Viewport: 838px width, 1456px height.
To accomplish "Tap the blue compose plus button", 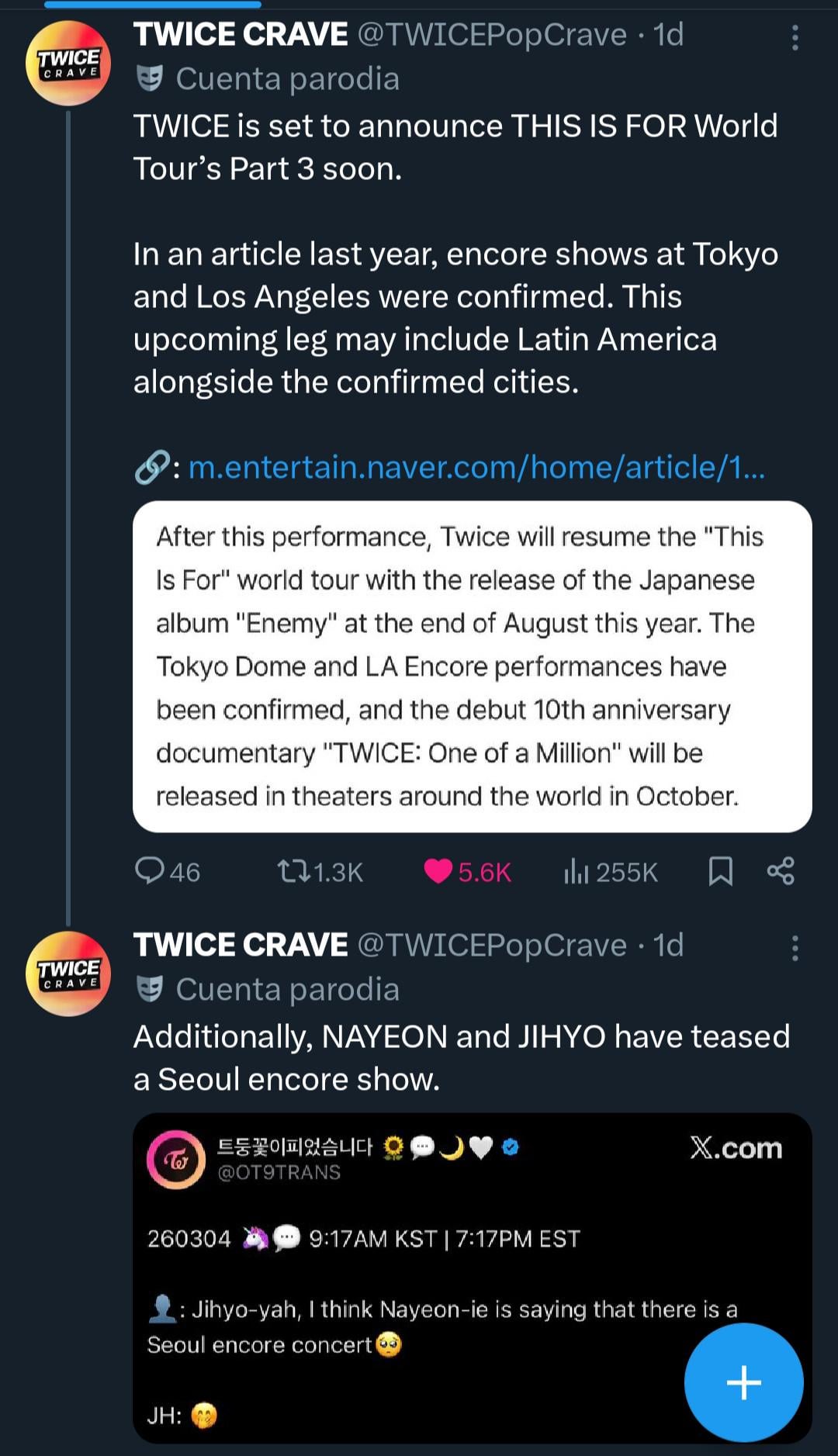I will 743,1382.
